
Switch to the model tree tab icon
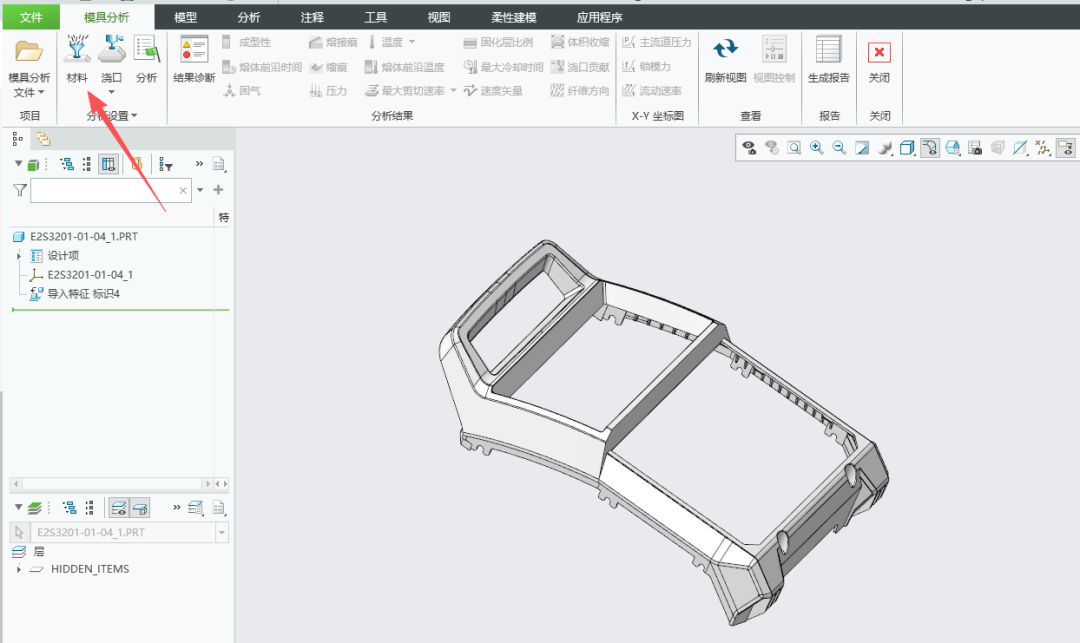pos(17,140)
